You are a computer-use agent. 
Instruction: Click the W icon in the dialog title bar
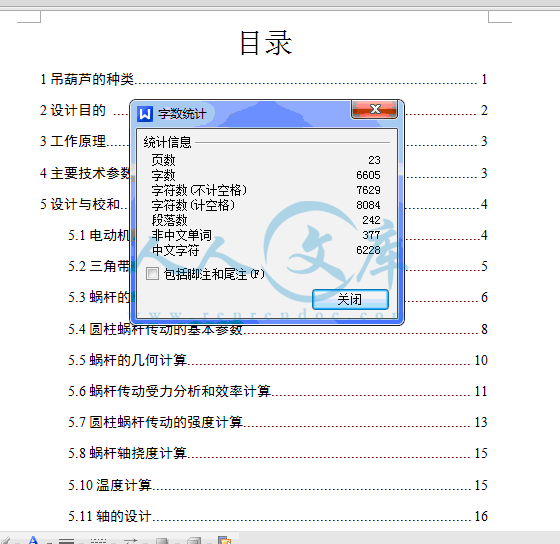click(x=145, y=114)
